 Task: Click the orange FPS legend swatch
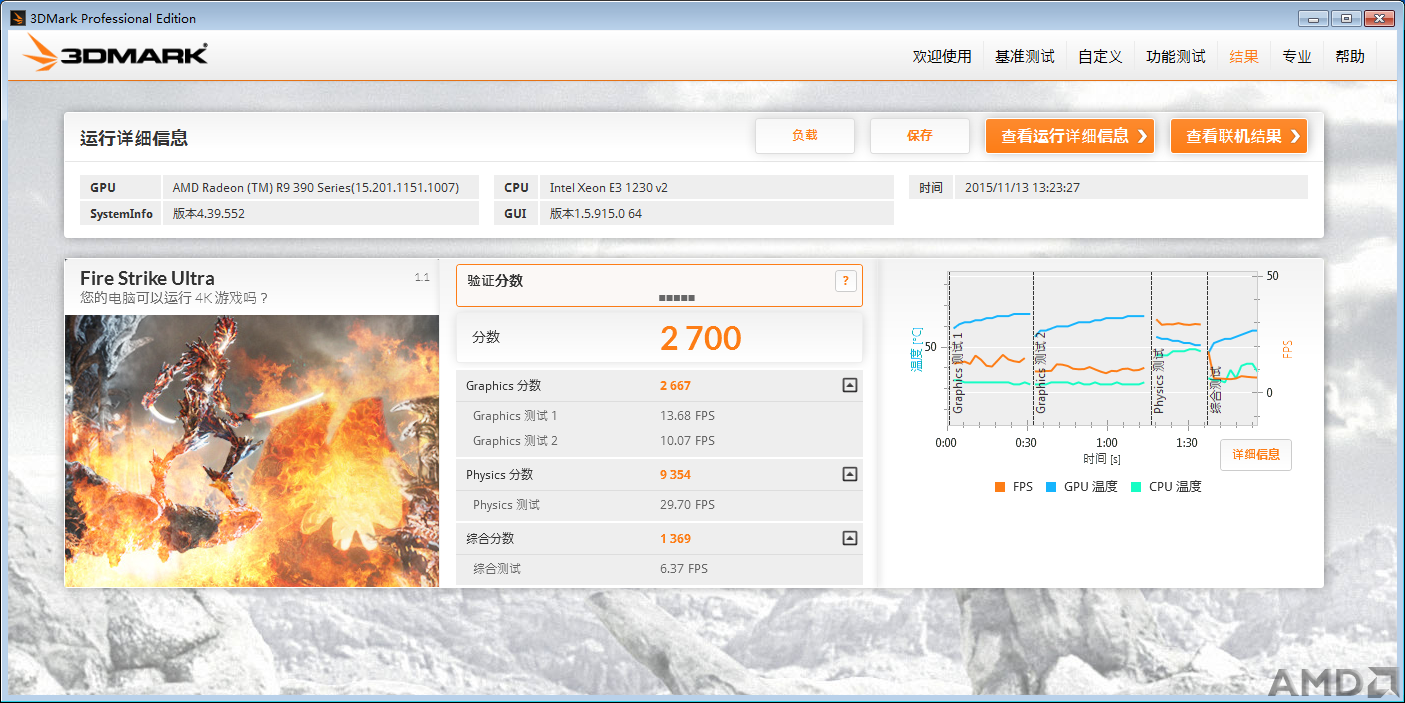click(x=1000, y=487)
